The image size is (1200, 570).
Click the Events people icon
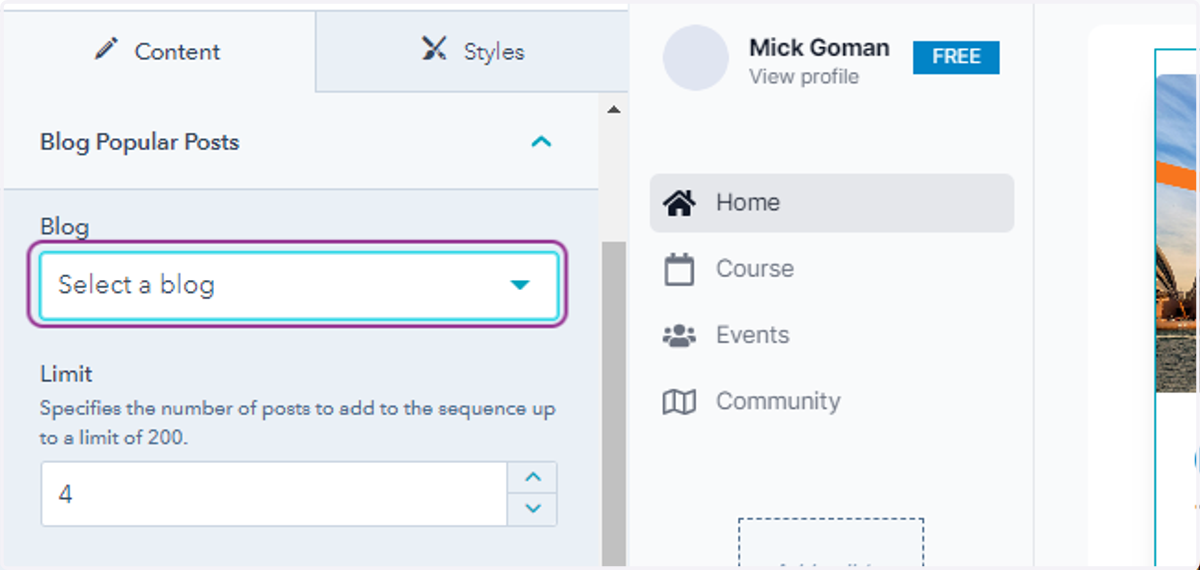click(680, 335)
